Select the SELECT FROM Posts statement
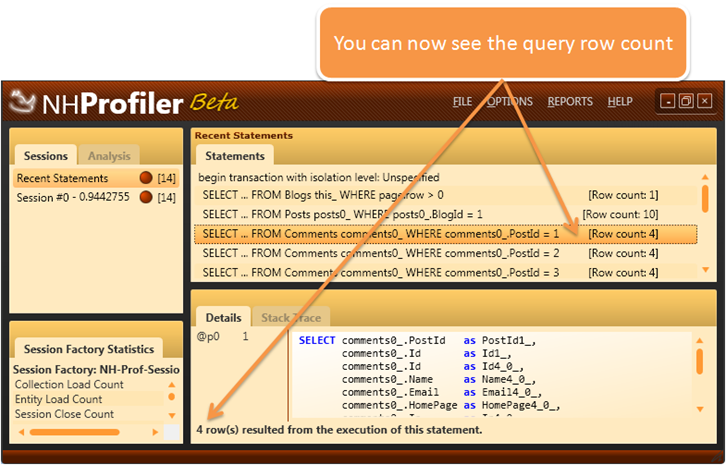 [x=445, y=214]
